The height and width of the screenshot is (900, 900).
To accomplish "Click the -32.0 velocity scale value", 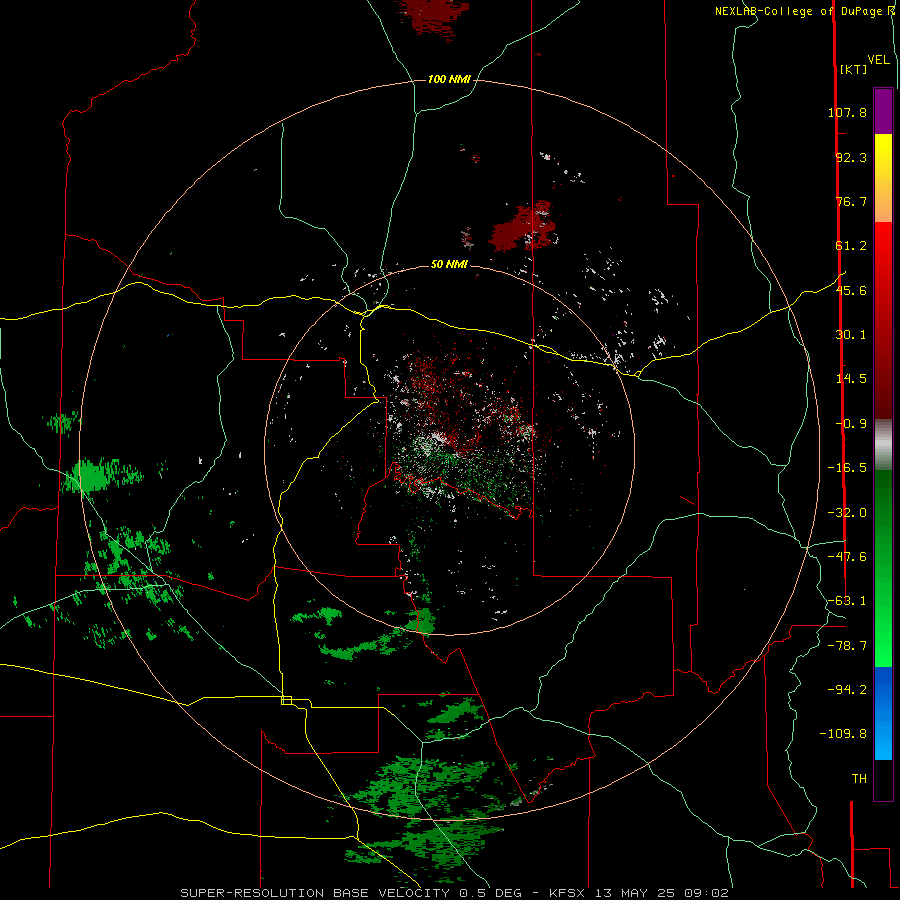I will (x=847, y=513).
